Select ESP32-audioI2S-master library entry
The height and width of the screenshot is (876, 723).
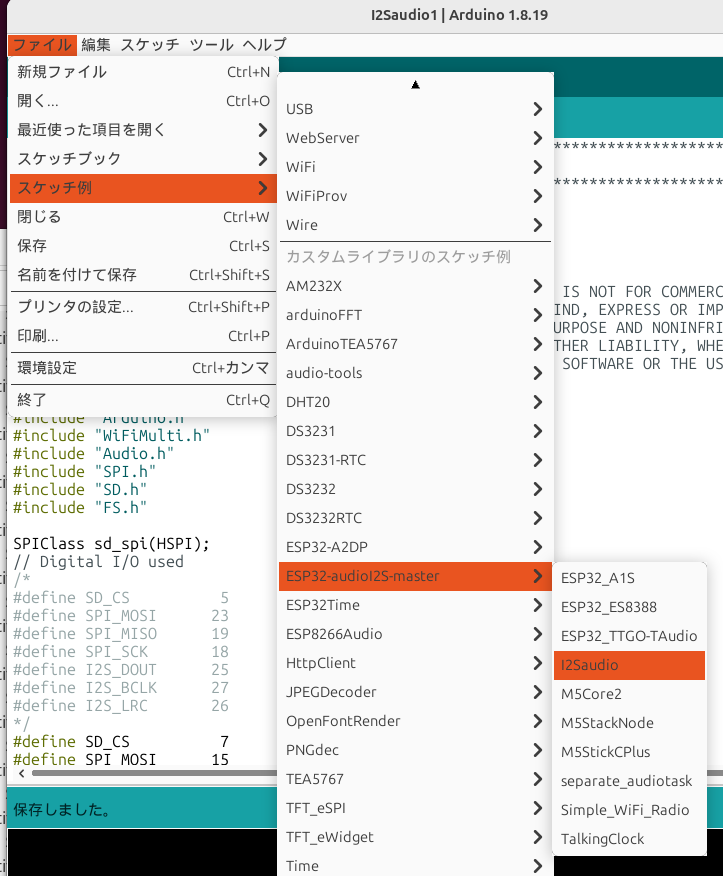point(415,577)
